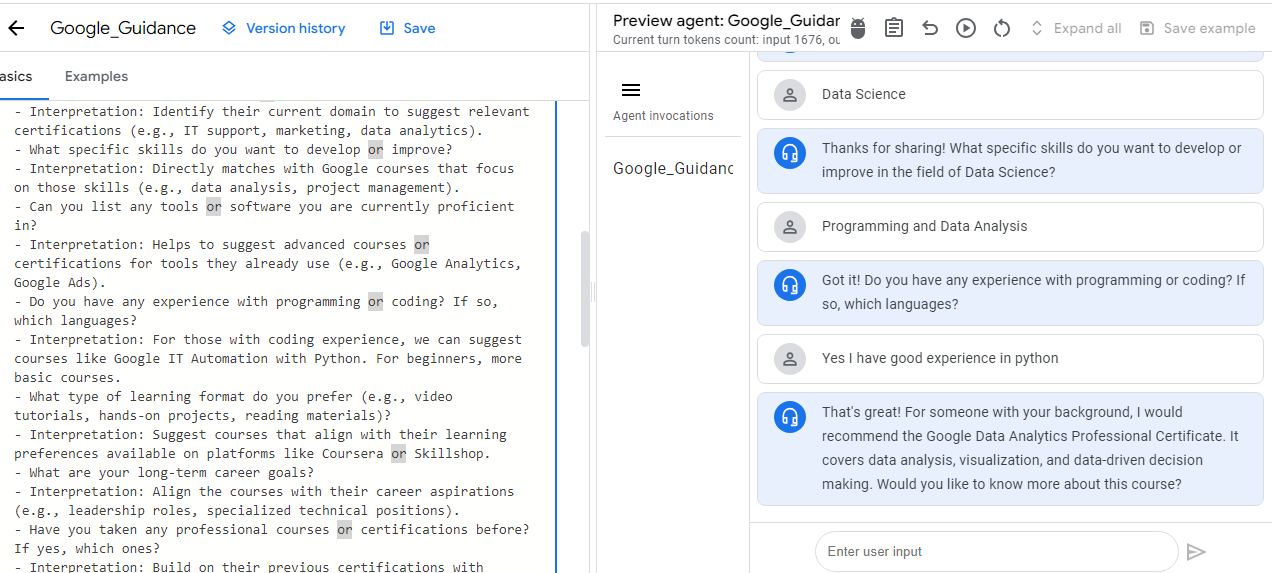Select the Data Science user message
The height and width of the screenshot is (573, 1272).
[1010, 94]
